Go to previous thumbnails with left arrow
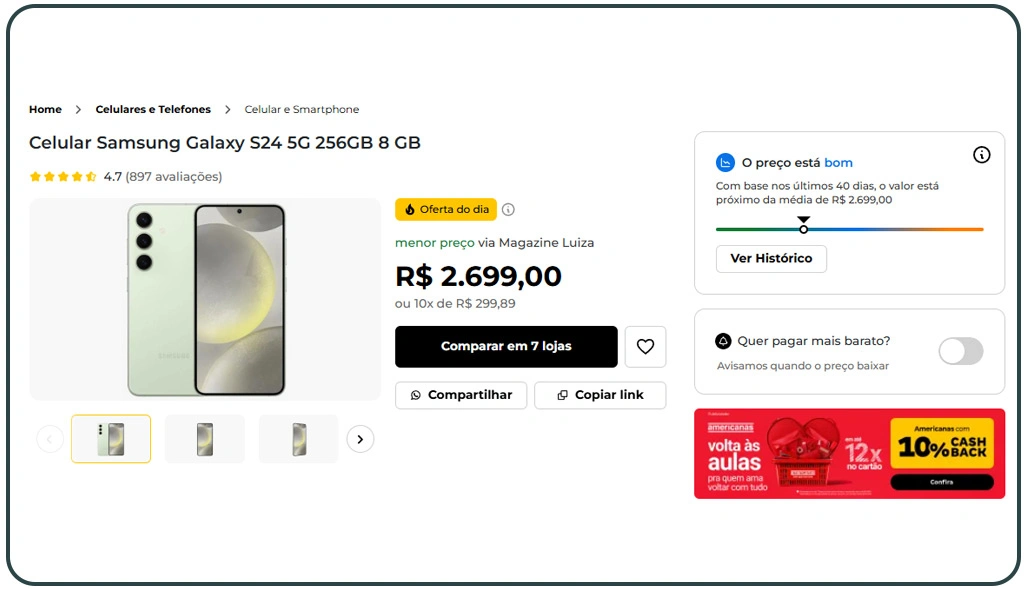Screen dimensions: 1026x589 click(50, 439)
